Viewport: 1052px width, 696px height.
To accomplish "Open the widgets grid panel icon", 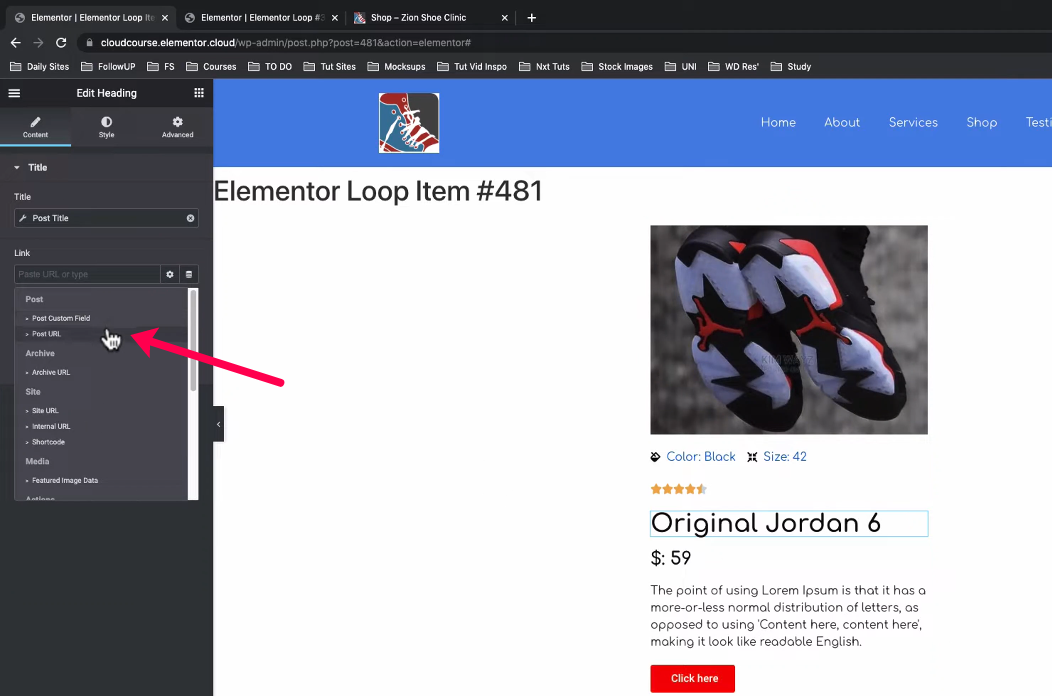I will [199, 93].
